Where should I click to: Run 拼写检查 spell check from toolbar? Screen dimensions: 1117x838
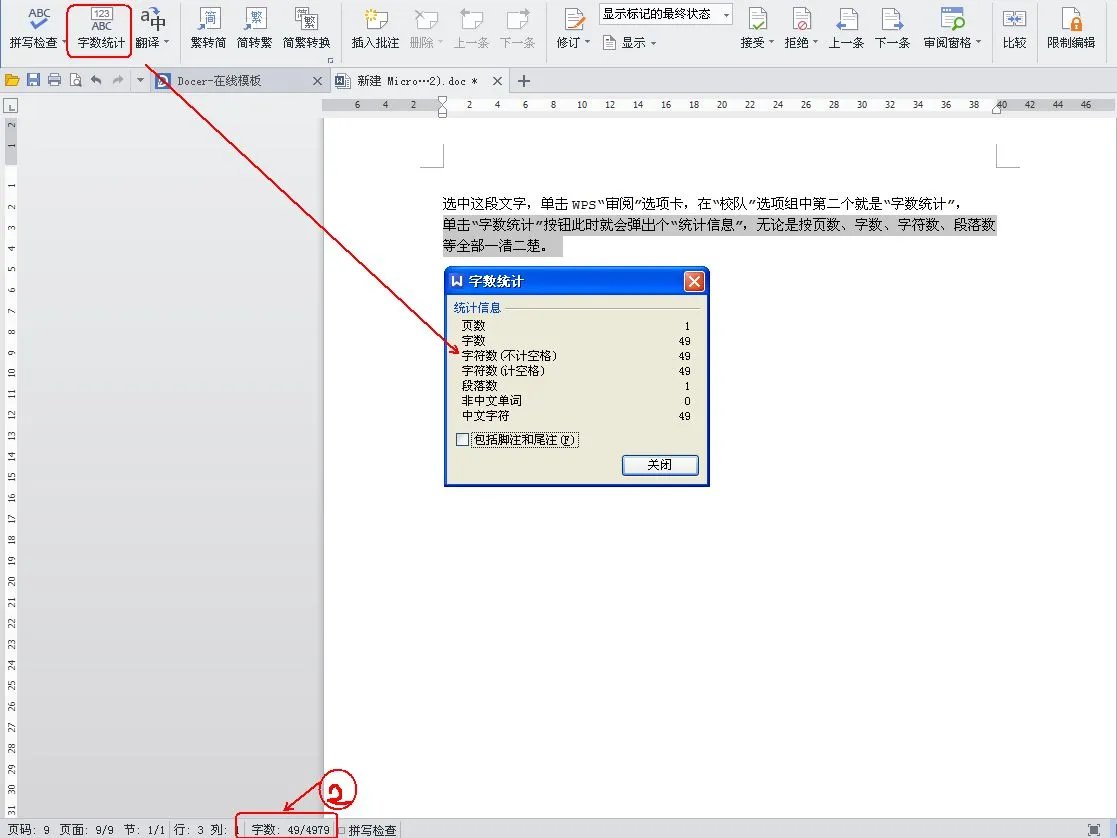(37, 27)
